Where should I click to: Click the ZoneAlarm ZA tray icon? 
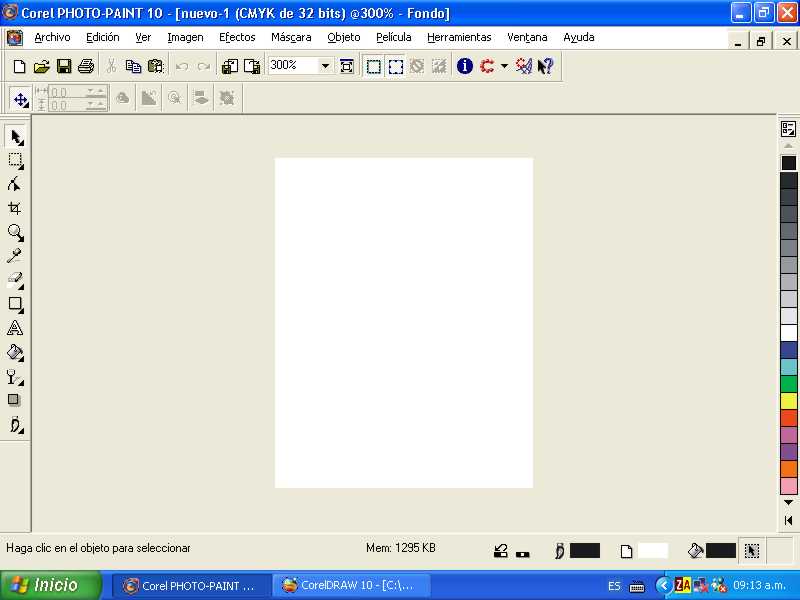point(683,585)
